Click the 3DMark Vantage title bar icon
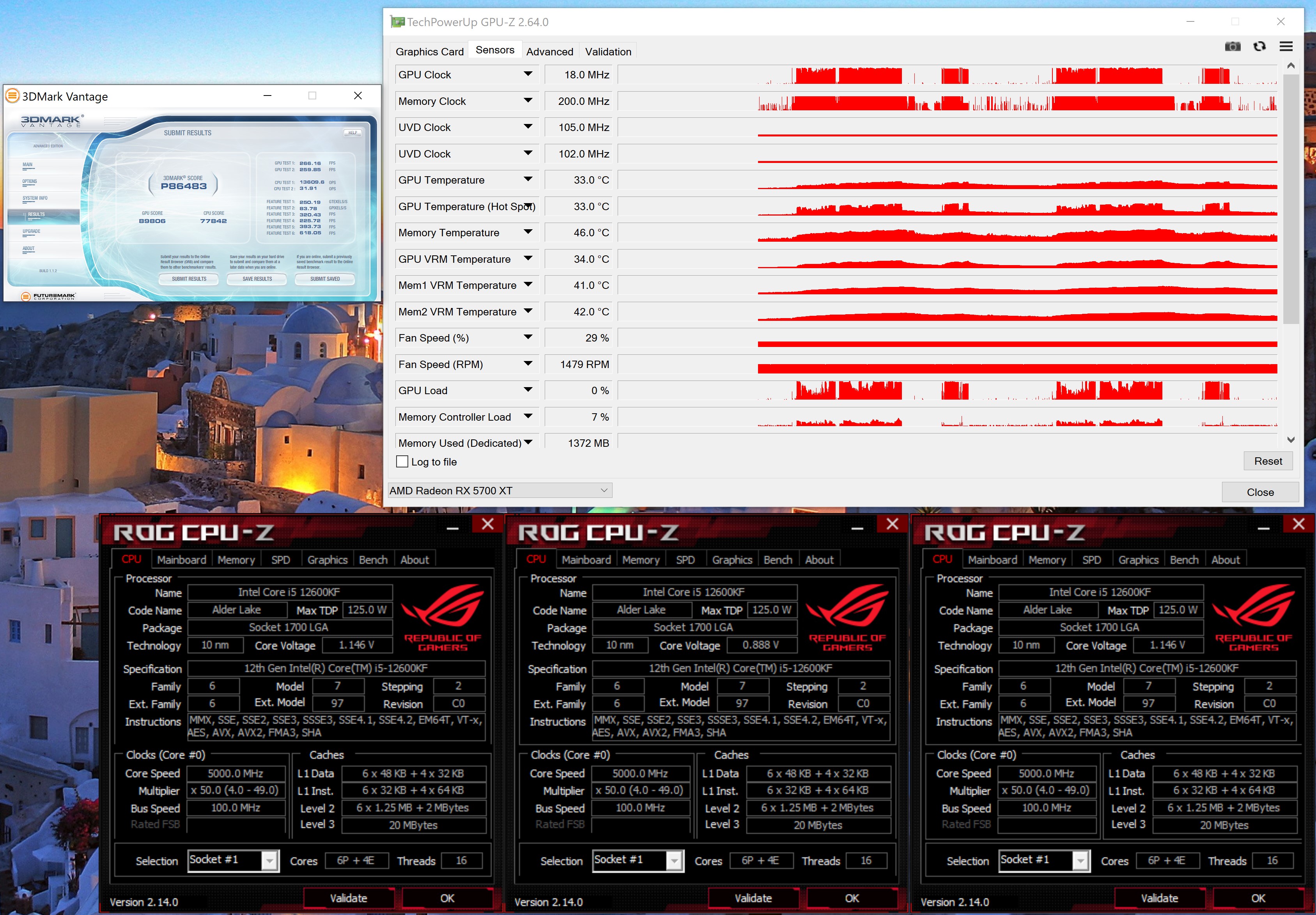The height and width of the screenshot is (915, 1316). pos(12,96)
